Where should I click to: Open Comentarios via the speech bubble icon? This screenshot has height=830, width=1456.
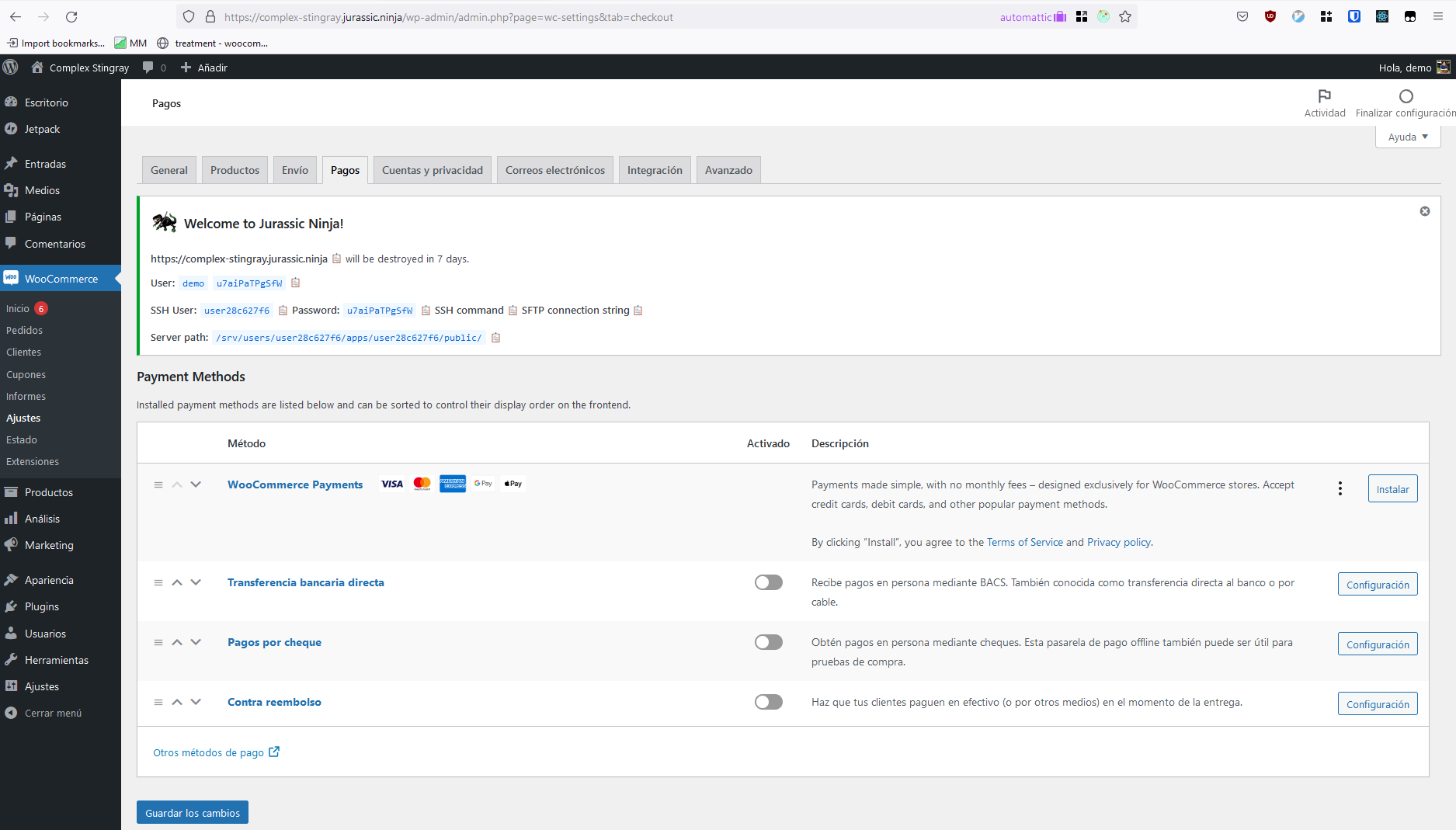pos(12,244)
